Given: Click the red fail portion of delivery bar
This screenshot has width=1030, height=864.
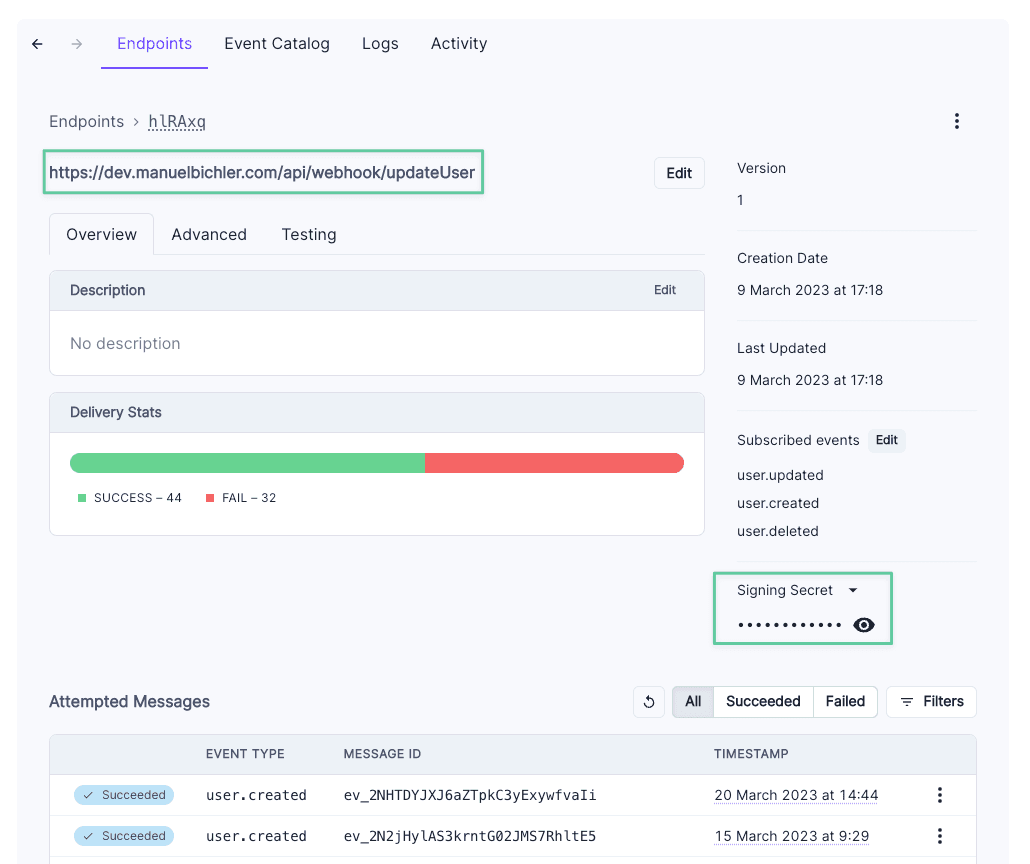Looking at the screenshot, I should coord(554,463).
